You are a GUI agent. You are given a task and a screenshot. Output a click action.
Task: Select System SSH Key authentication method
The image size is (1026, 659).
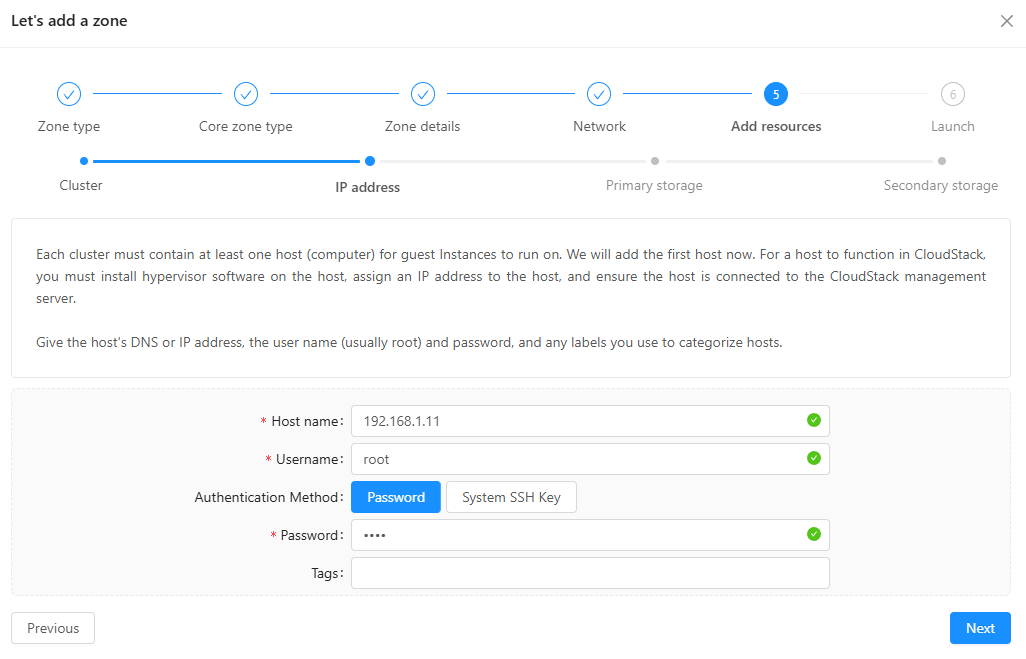tap(511, 497)
